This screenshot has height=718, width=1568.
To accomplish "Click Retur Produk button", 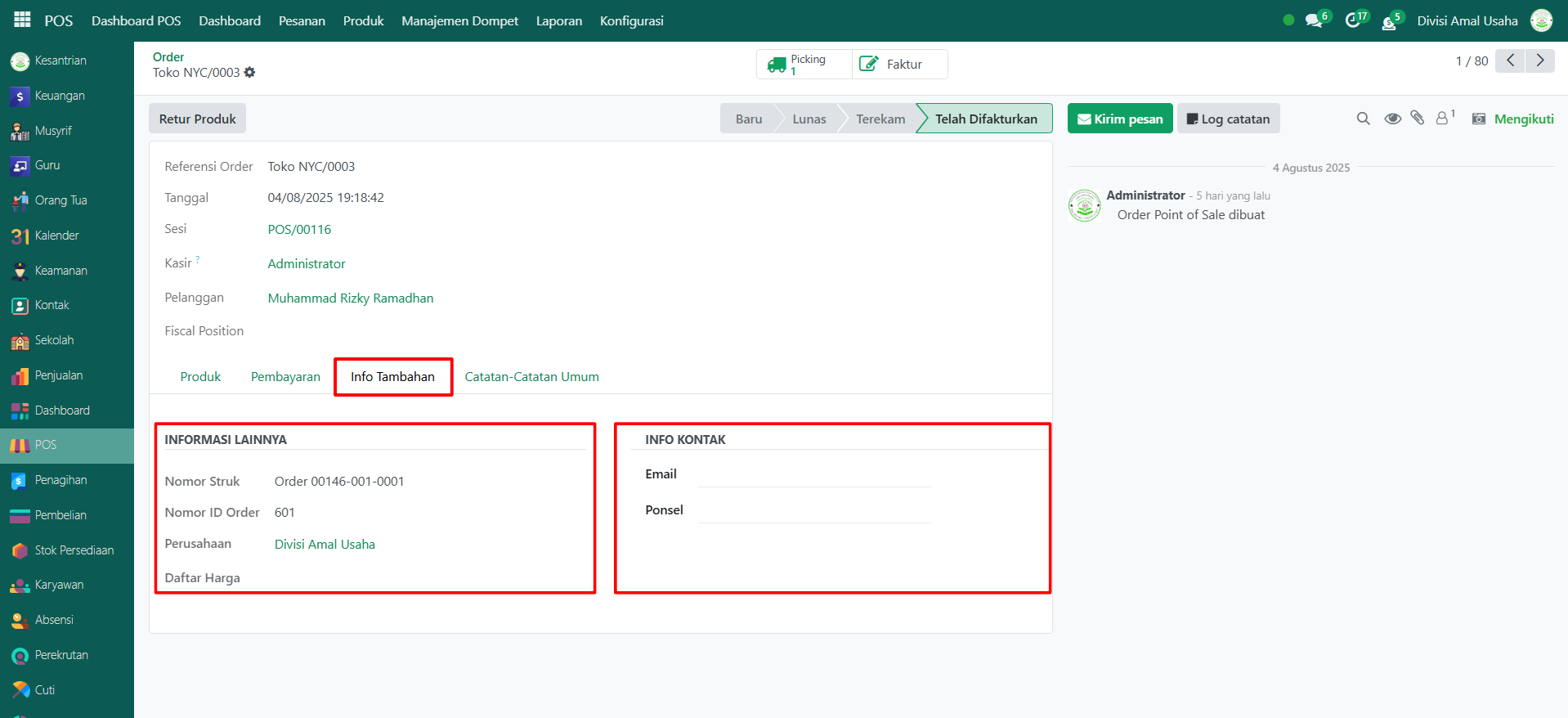I will [x=197, y=119].
